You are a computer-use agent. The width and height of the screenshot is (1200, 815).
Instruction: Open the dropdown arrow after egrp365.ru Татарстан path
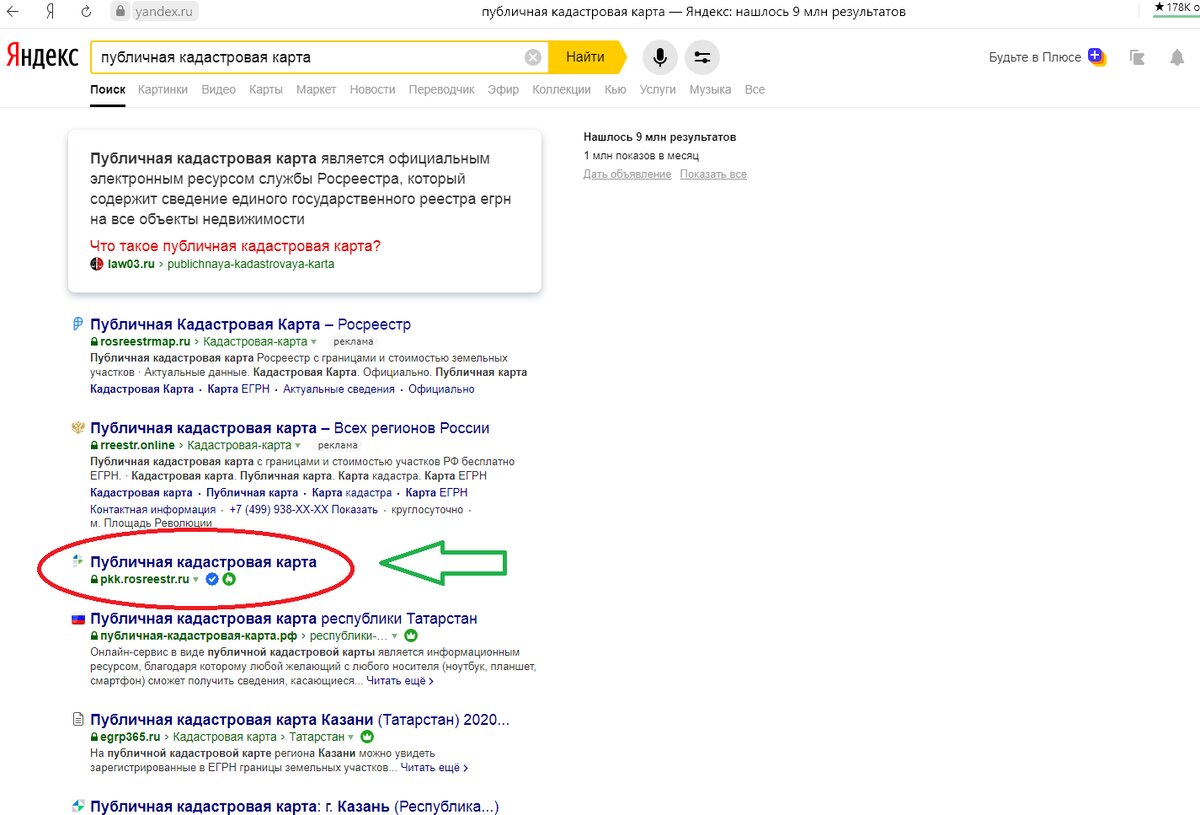[350, 737]
